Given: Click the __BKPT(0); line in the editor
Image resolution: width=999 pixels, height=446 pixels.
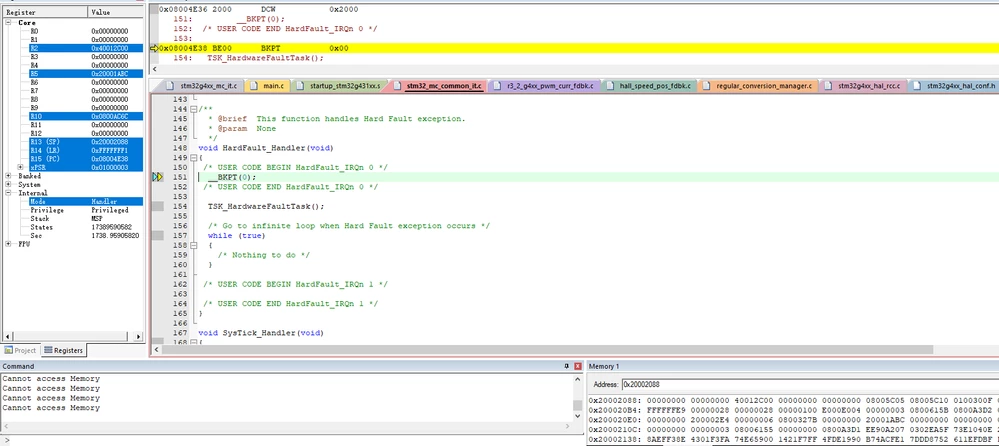Looking at the screenshot, I should 232,177.
